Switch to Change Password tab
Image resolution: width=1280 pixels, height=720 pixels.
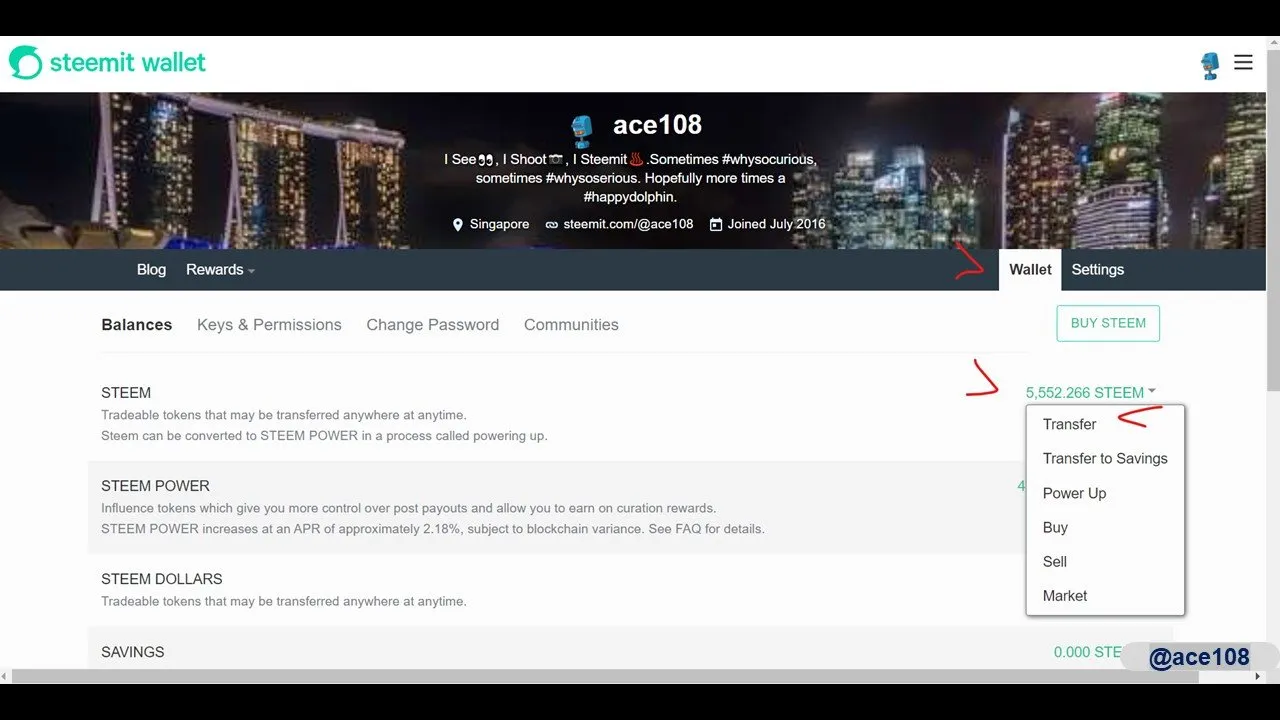point(432,325)
